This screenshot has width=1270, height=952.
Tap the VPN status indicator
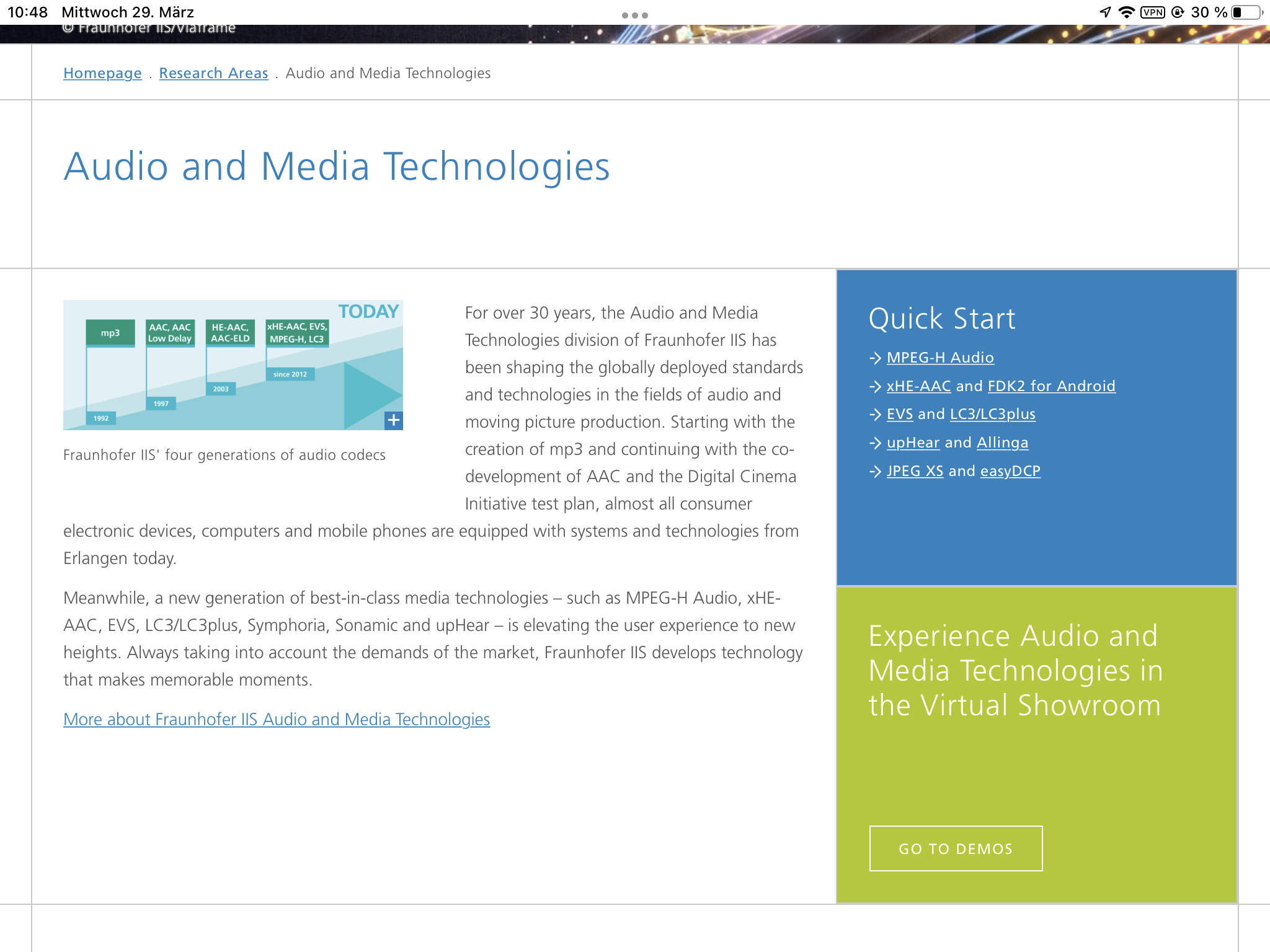click(x=1153, y=12)
